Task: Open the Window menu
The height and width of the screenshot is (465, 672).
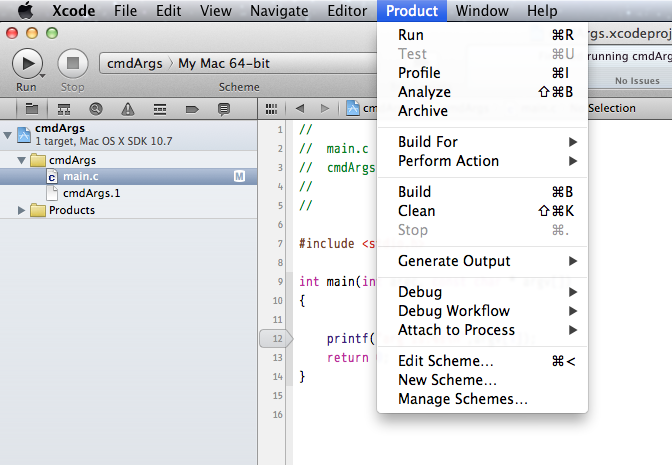Action: point(482,11)
